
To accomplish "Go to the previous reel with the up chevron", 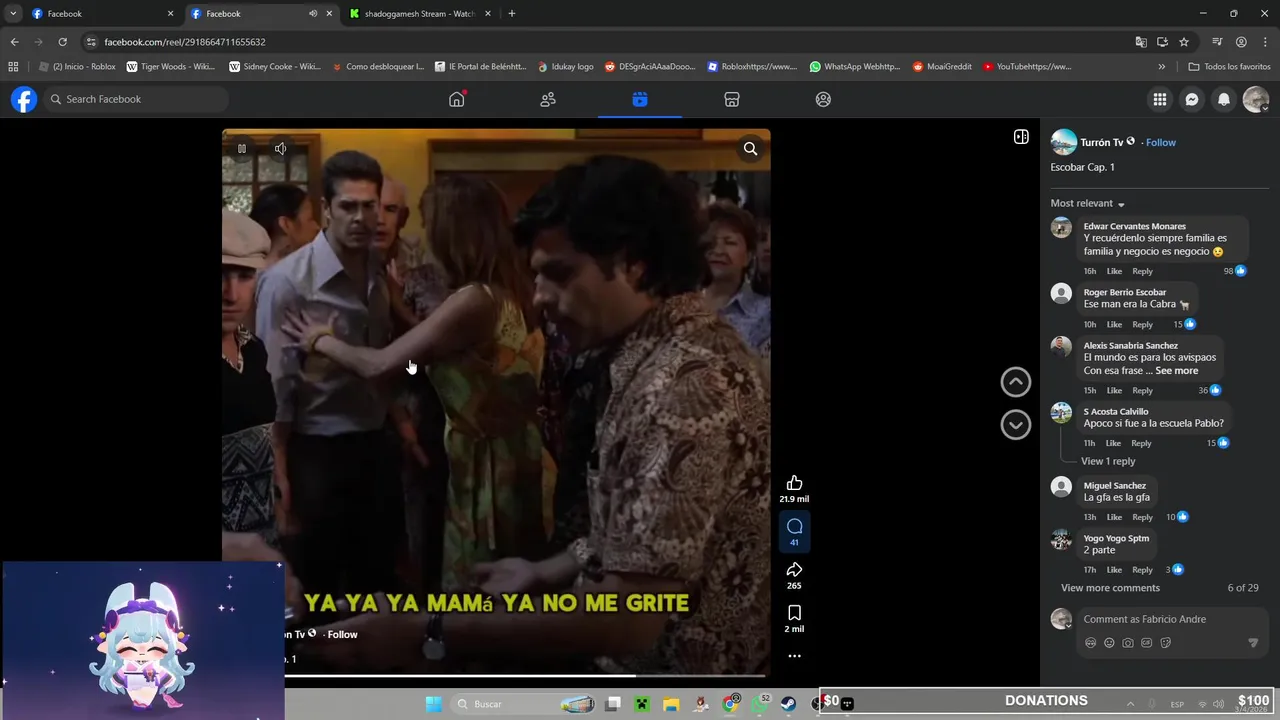I will coord(1015,382).
